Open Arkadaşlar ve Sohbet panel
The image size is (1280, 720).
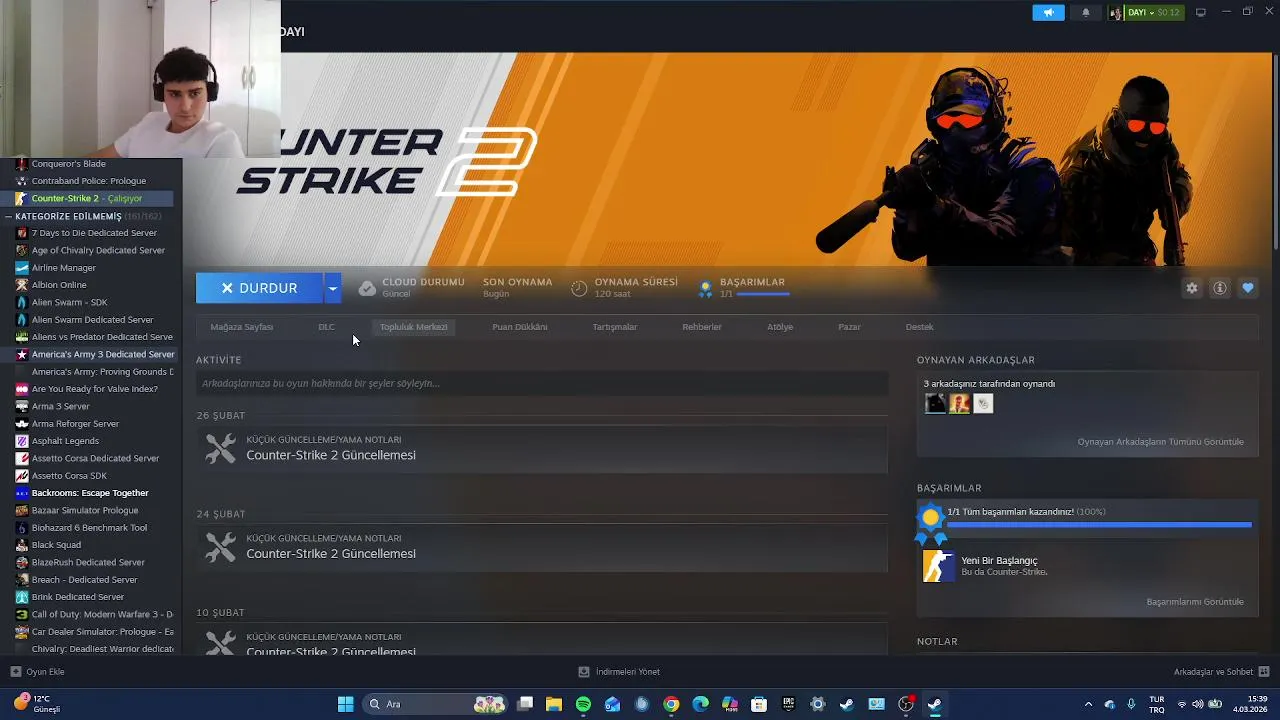click(1221, 672)
